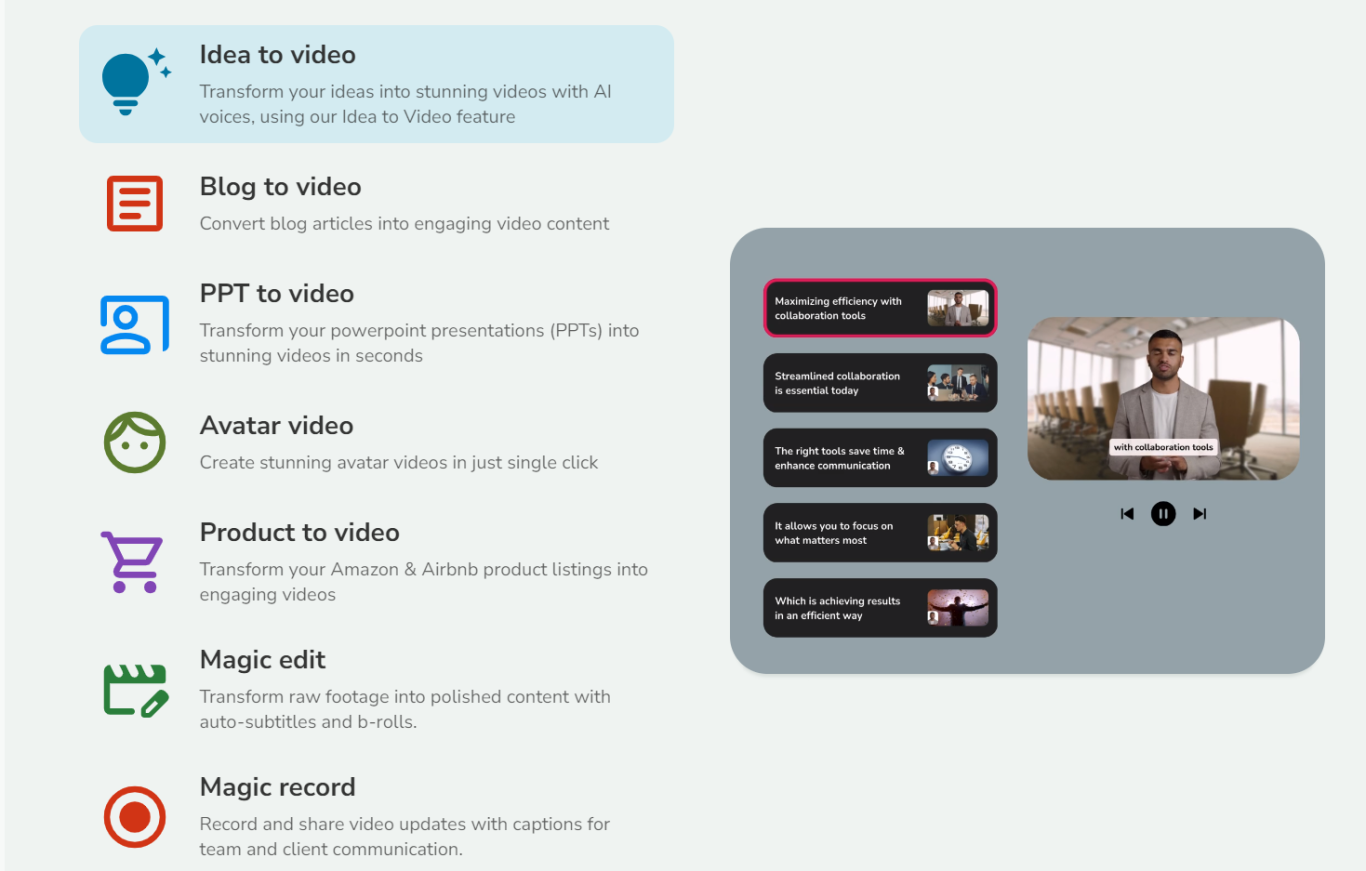This screenshot has width=1366, height=871.
Task: Skip to the next scene
Action: [1199, 513]
